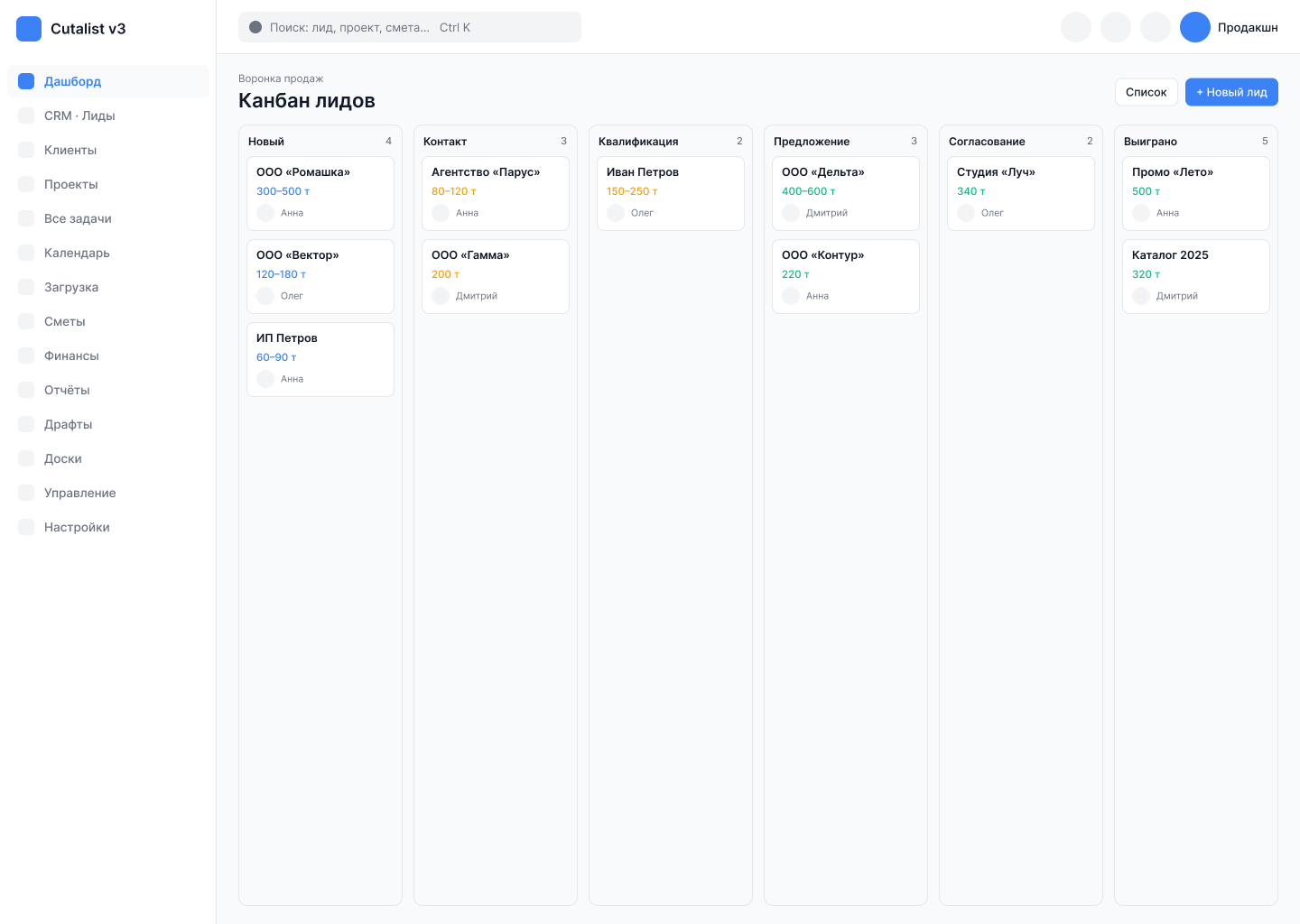Focus the search field Поиск: лид, проект
This screenshot has height=924, width=1300.
(410, 27)
